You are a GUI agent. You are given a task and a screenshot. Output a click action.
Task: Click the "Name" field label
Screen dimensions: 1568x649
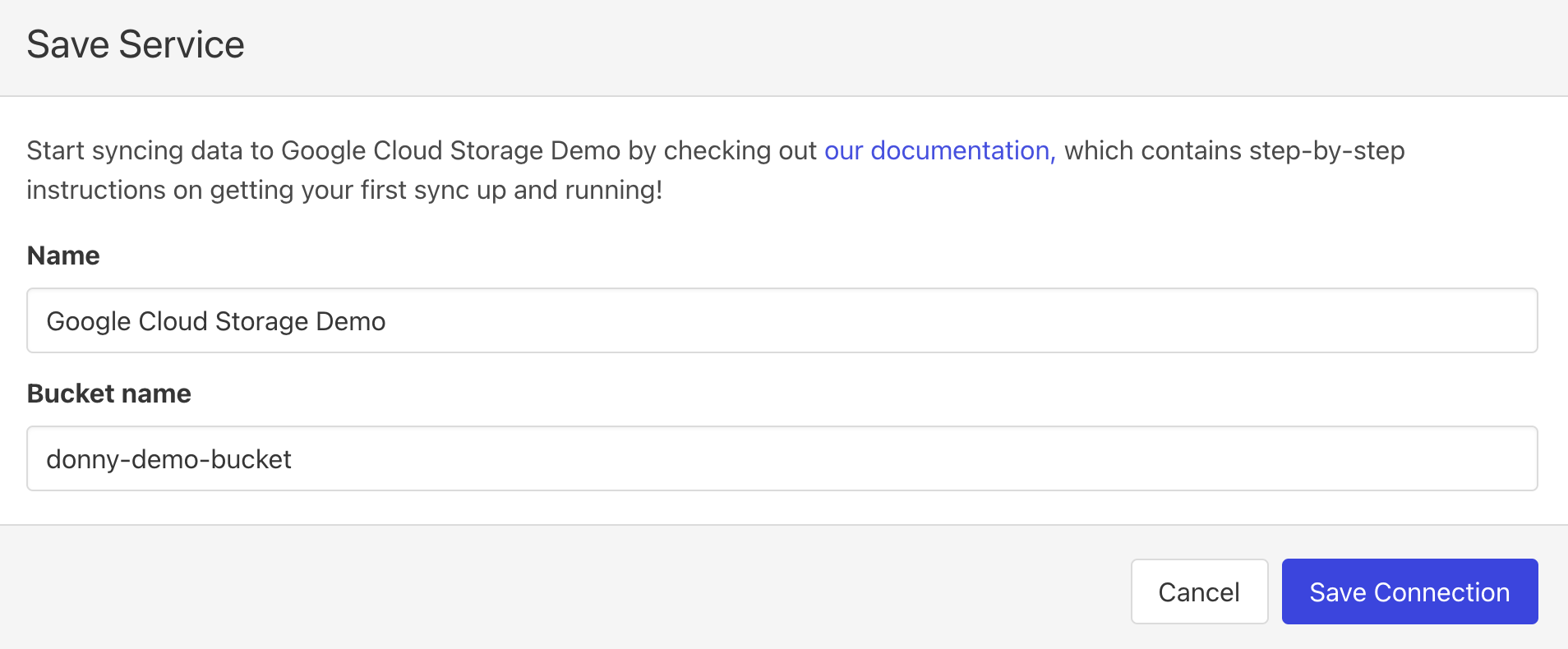coord(63,255)
